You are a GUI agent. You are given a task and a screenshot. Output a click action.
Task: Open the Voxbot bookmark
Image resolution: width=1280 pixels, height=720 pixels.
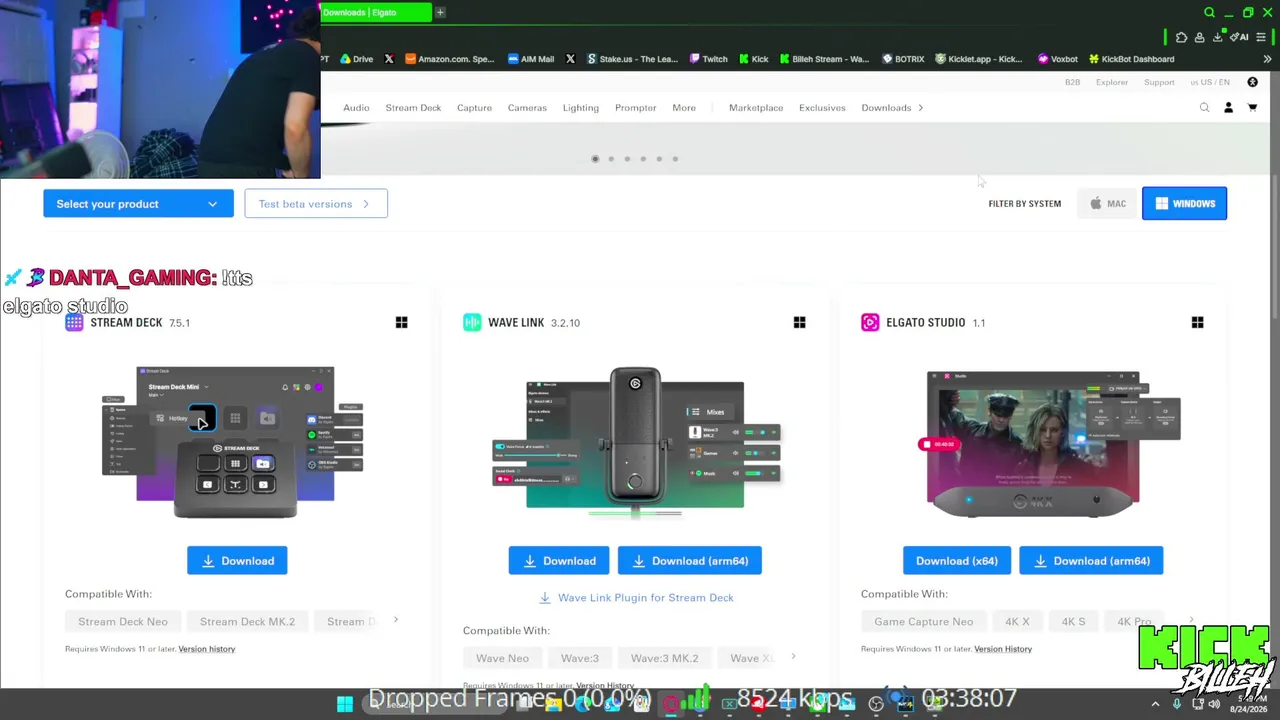click(x=1057, y=59)
